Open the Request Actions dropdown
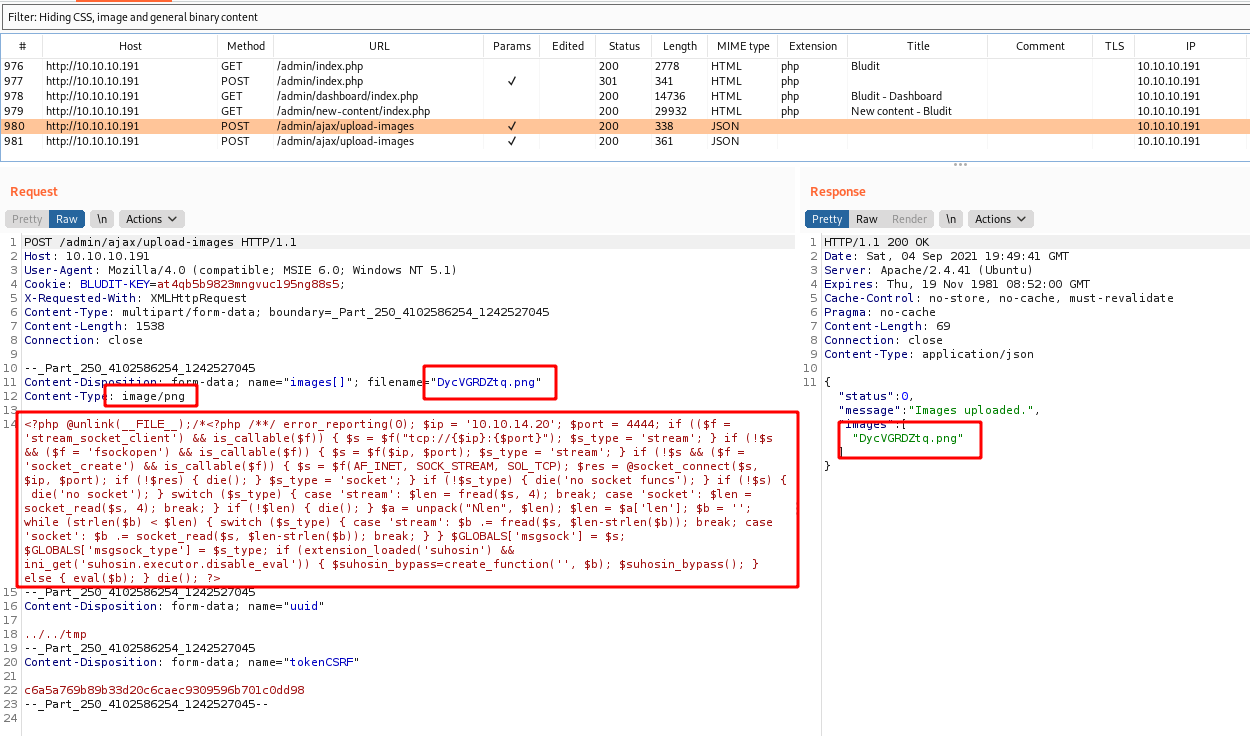The image size is (1250, 736). tap(151, 219)
